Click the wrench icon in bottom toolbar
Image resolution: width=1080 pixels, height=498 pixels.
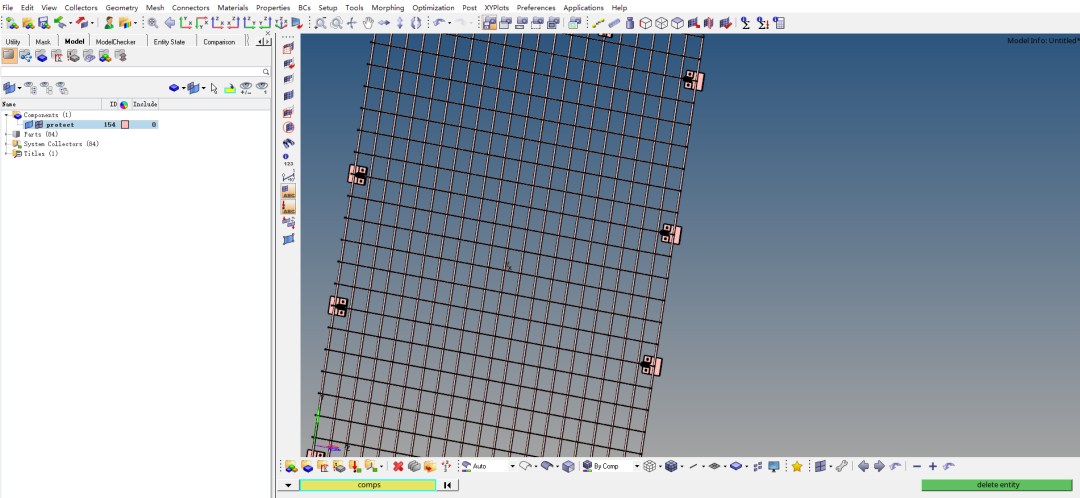(x=841, y=466)
